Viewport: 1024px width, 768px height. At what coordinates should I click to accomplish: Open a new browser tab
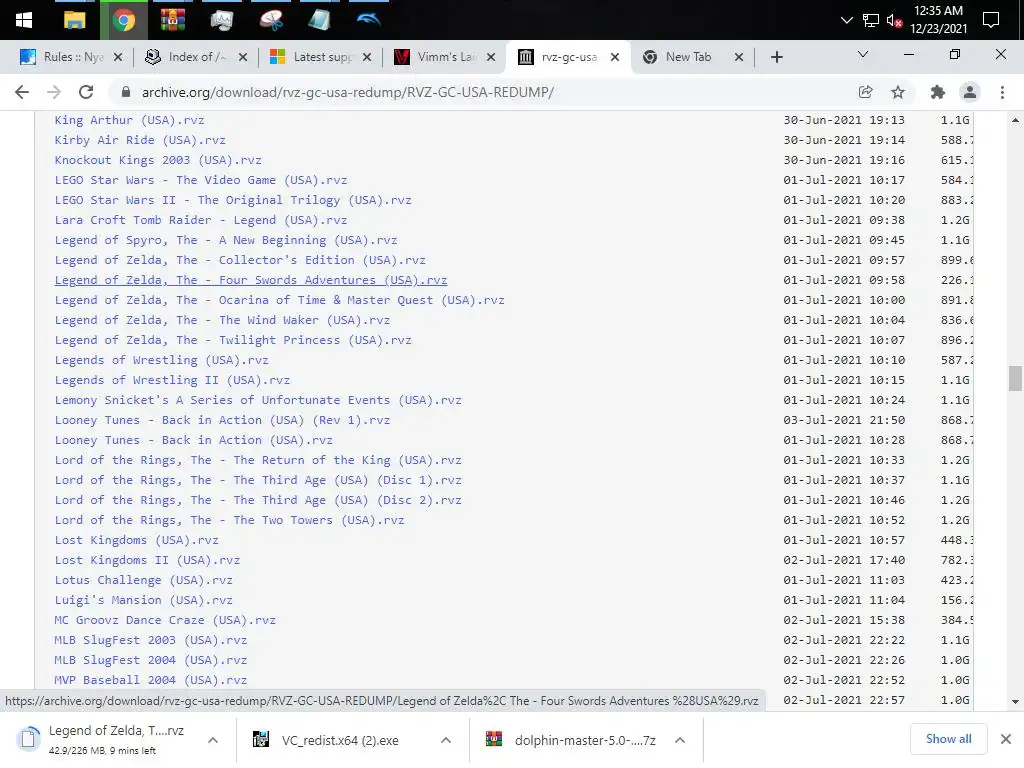pyautogui.click(x=776, y=57)
